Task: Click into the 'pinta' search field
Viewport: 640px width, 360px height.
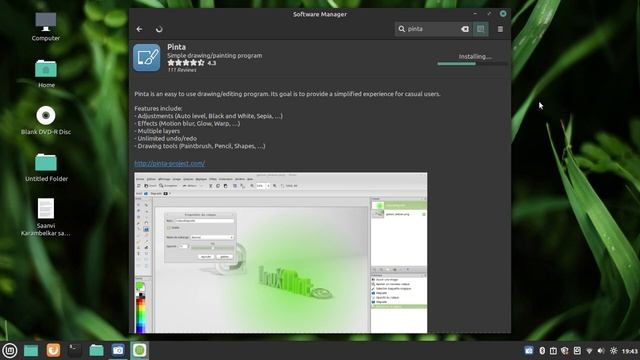Action: click(433, 29)
